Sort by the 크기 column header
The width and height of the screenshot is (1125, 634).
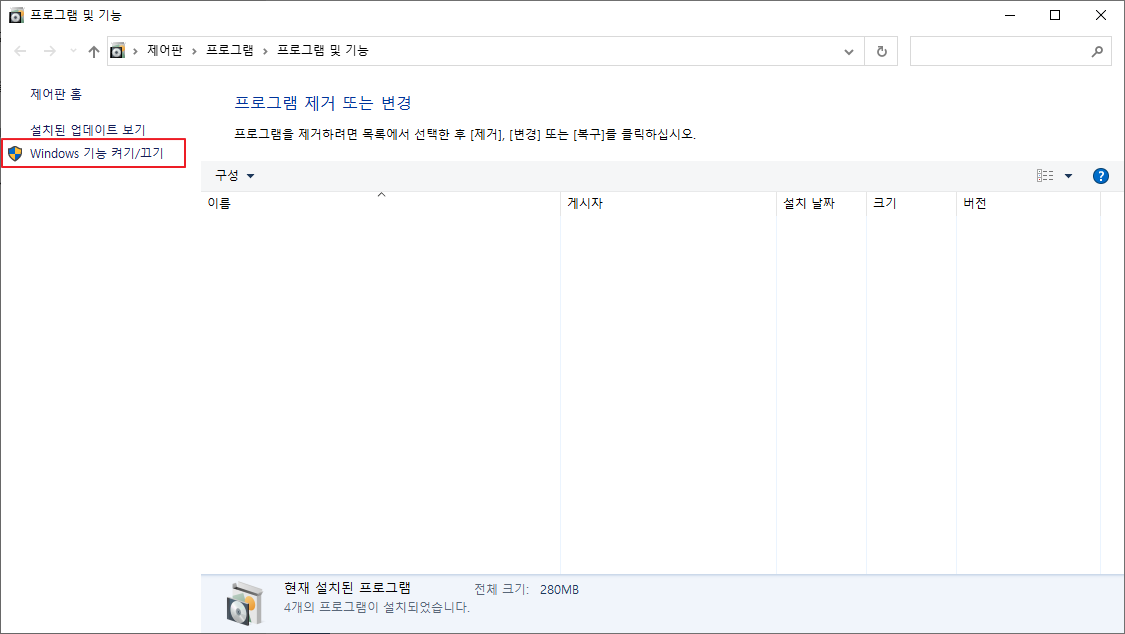(911, 203)
